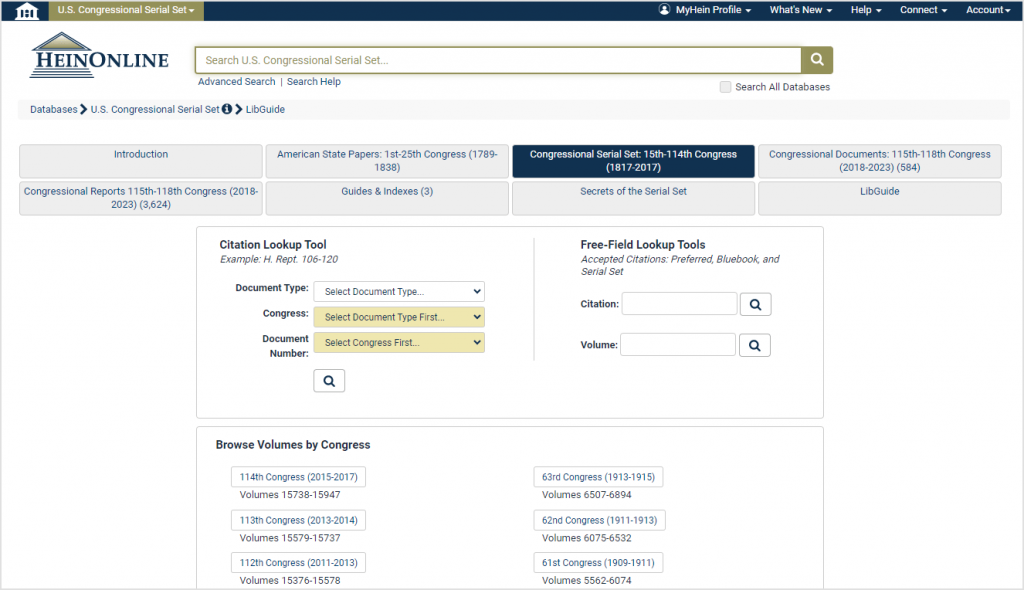Click the MyHein Profile user icon
The height and width of the screenshot is (590, 1024).
[x=664, y=10]
